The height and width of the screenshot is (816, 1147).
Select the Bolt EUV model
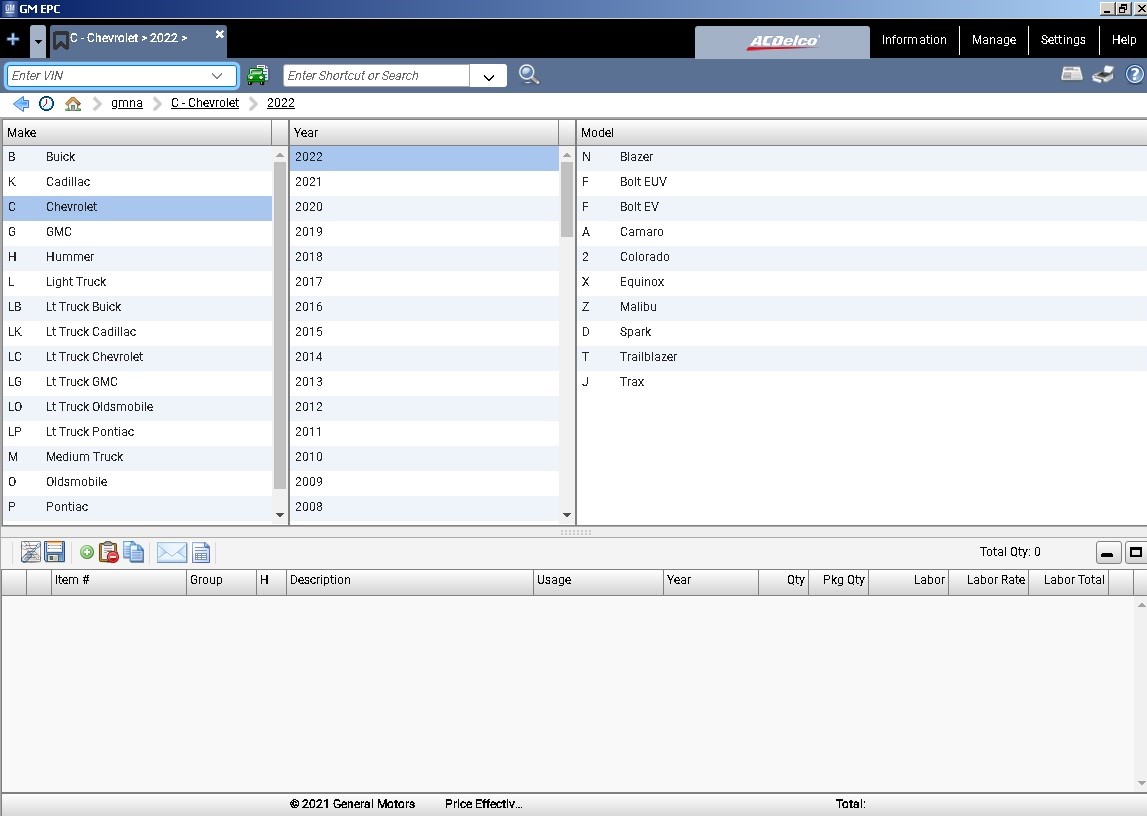pos(862,182)
